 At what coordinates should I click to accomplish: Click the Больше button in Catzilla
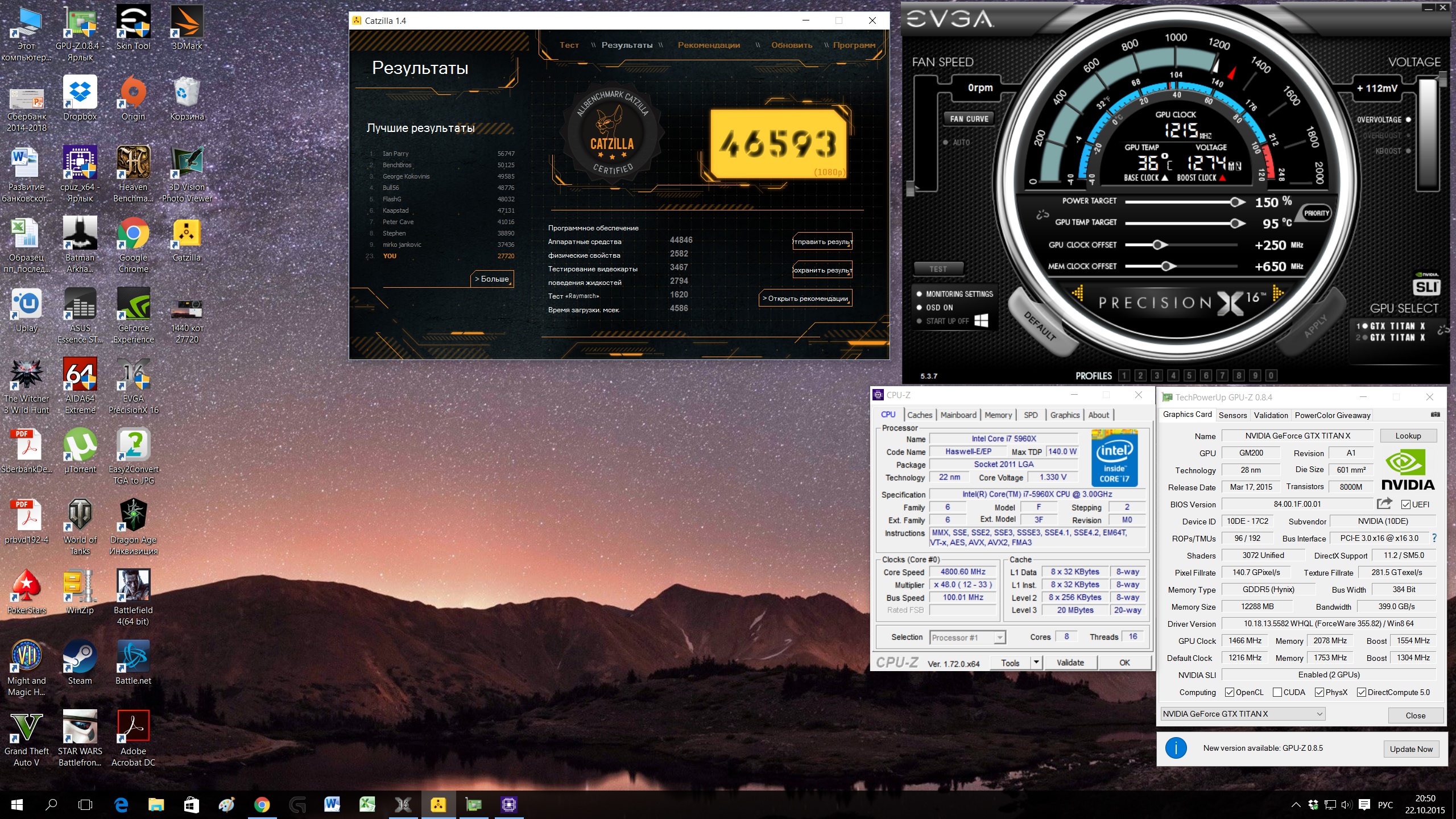point(492,279)
